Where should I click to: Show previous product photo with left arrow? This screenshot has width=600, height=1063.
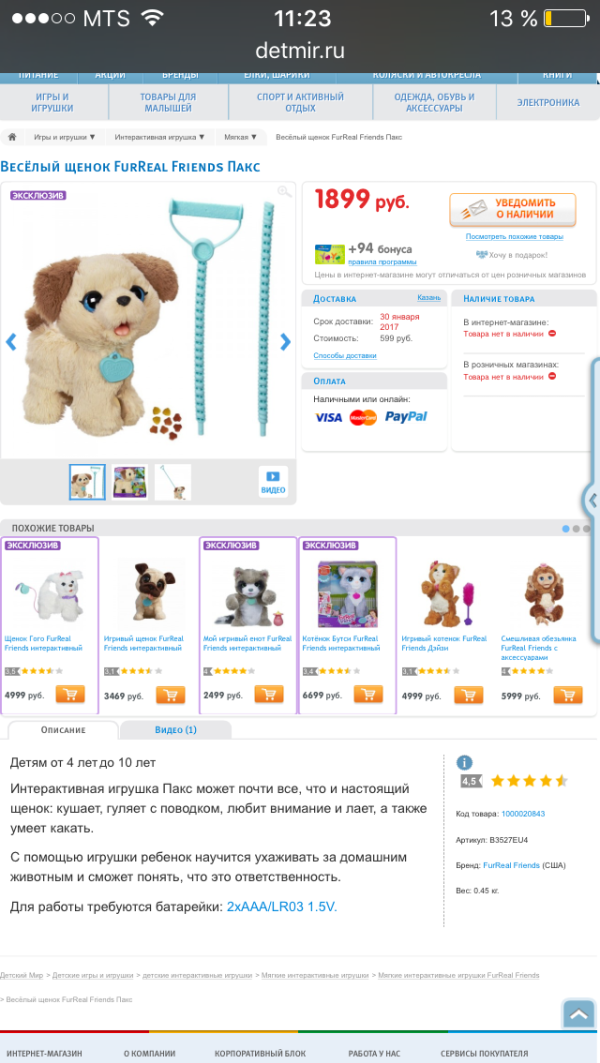pyautogui.click(x=11, y=342)
